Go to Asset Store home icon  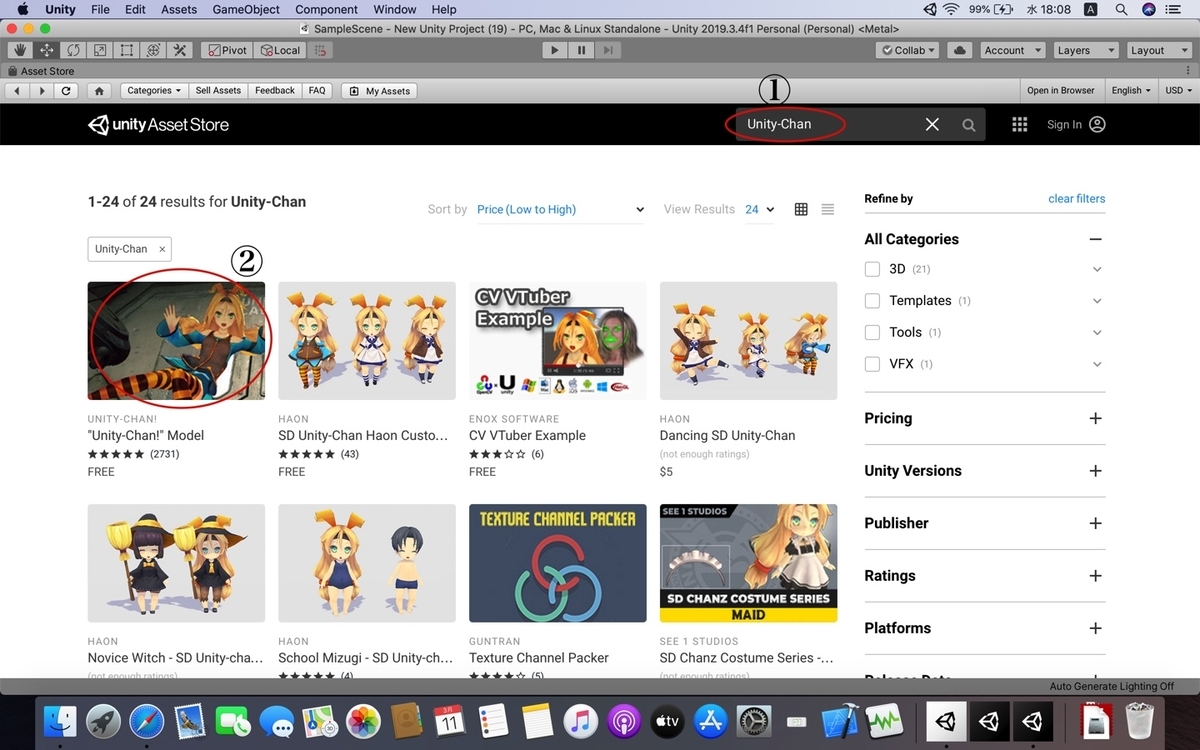[x=99, y=90]
